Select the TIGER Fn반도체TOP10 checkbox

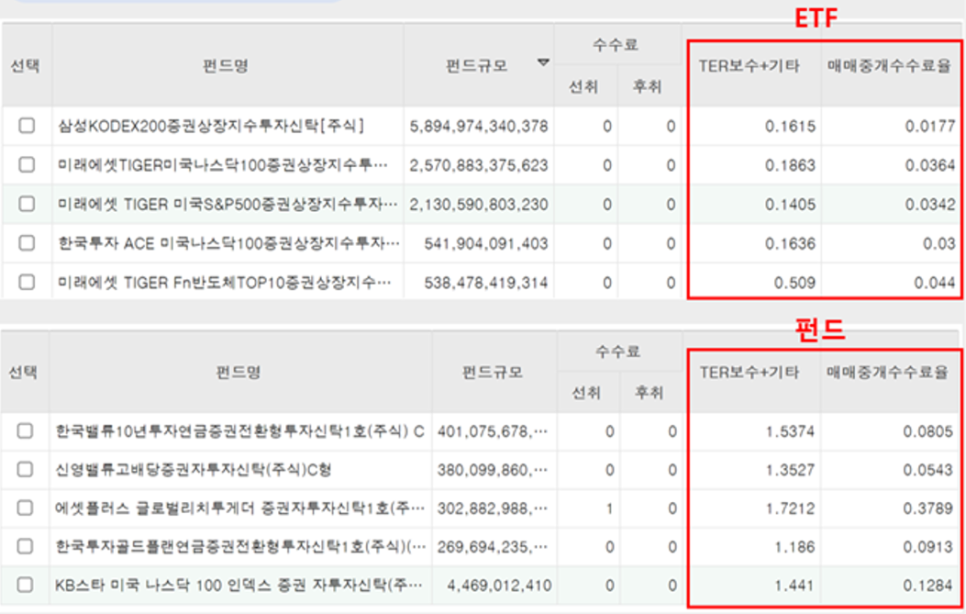(26, 282)
